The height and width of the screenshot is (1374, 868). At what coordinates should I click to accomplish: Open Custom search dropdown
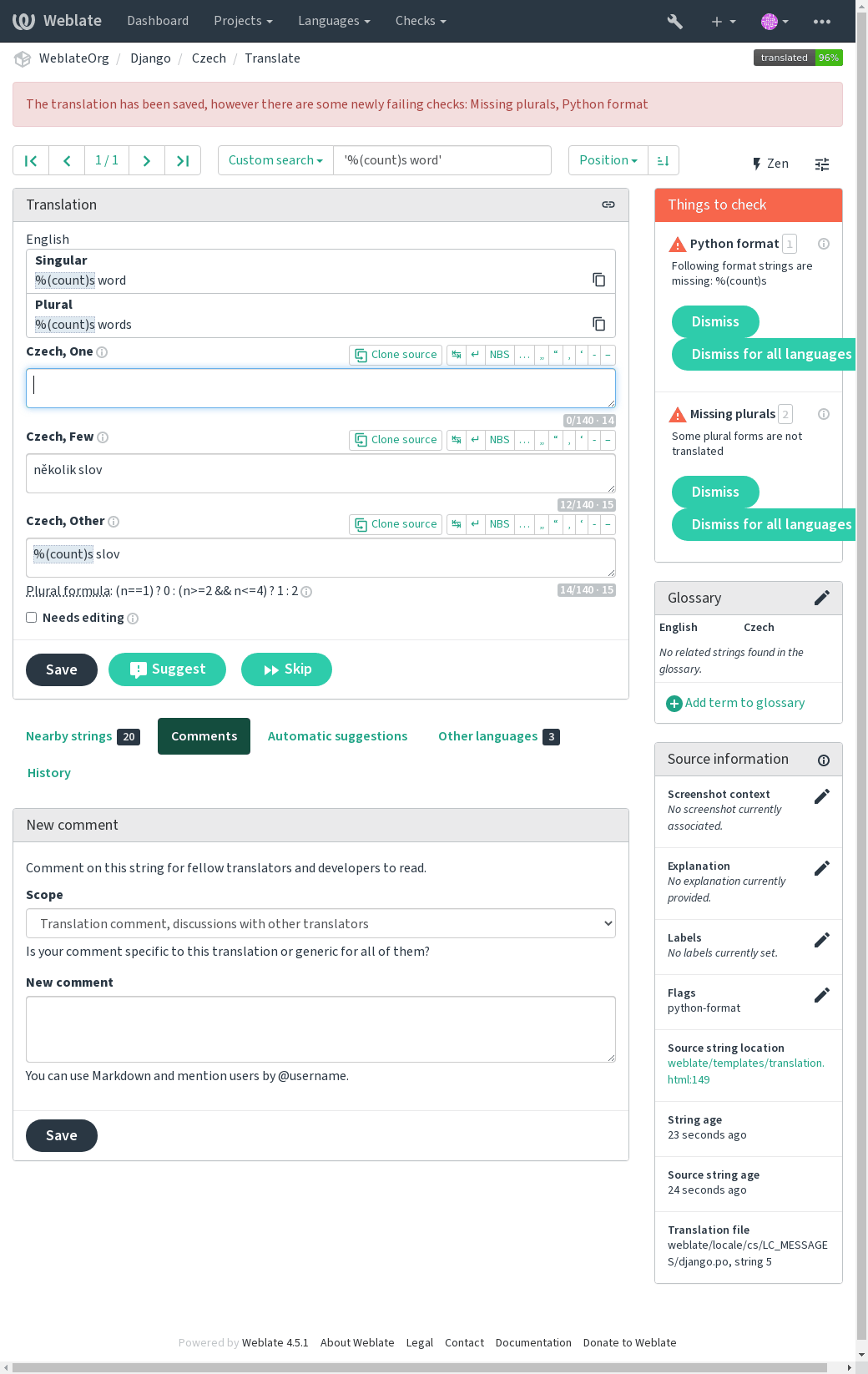275,160
